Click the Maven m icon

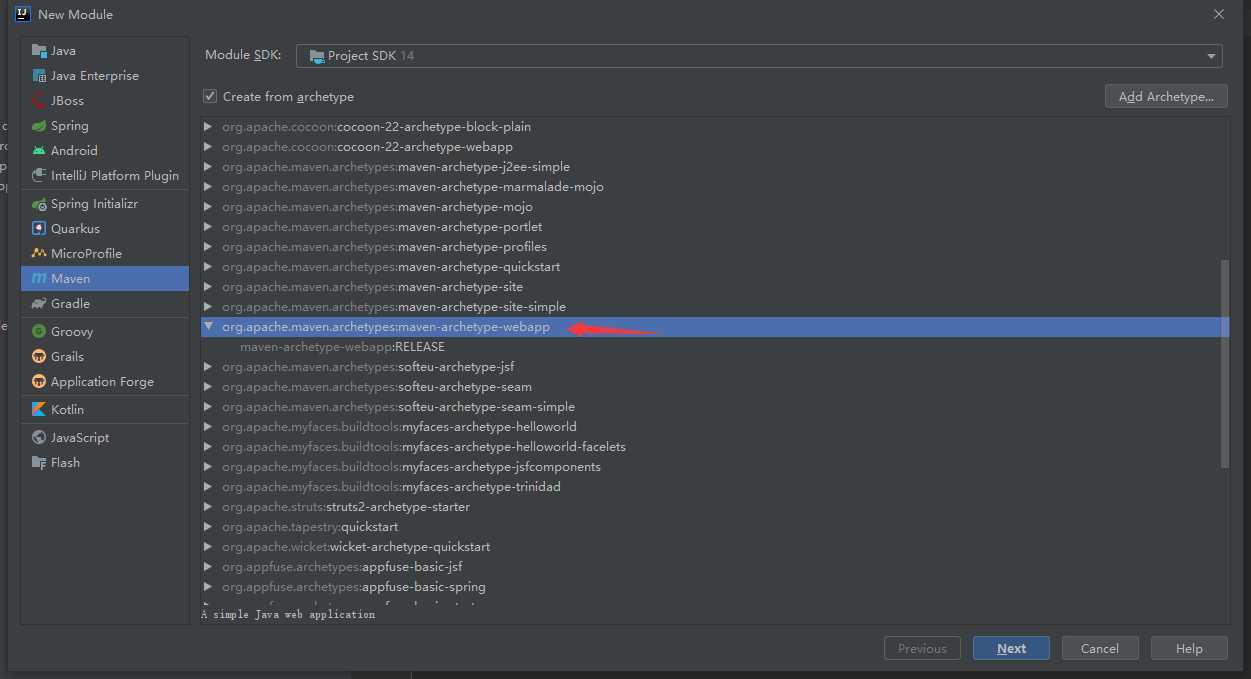(x=39, y=279)
